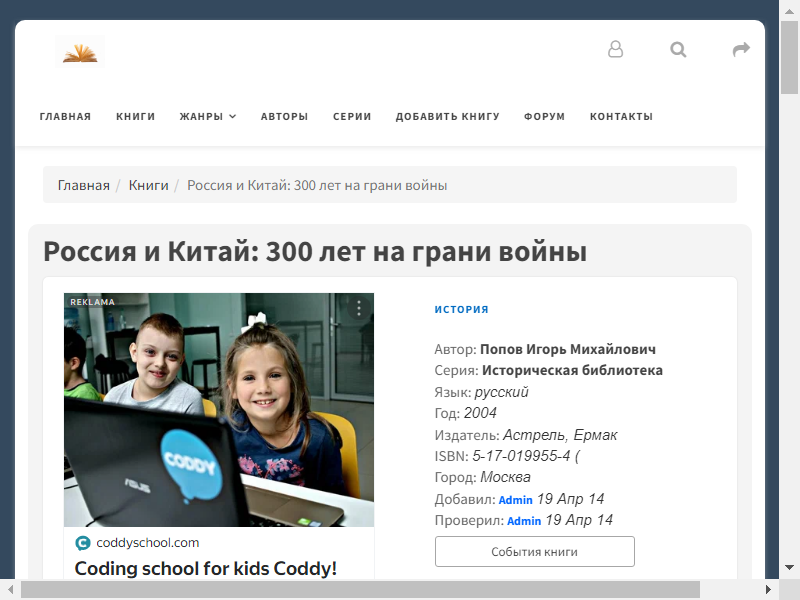The width and height of the screenshot is (800, 600).
Task: Click ad headline Coding school for kids Coddy!
Action: (x=206, y=568)
